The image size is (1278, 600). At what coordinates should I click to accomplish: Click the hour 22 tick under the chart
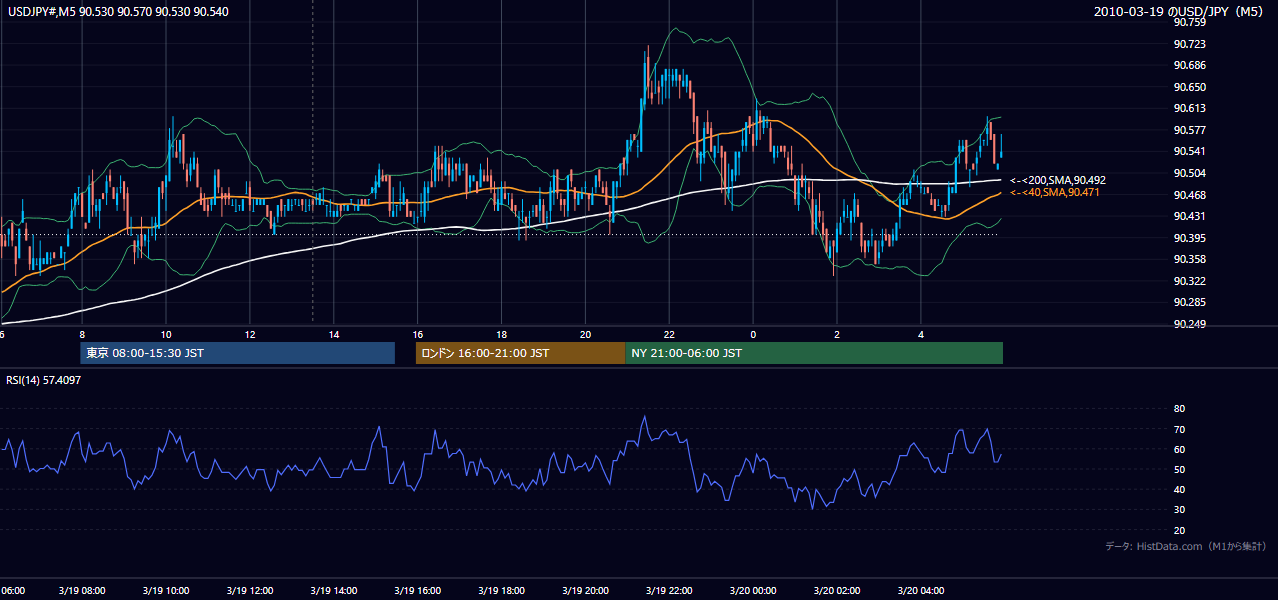[x=670, y=335]
